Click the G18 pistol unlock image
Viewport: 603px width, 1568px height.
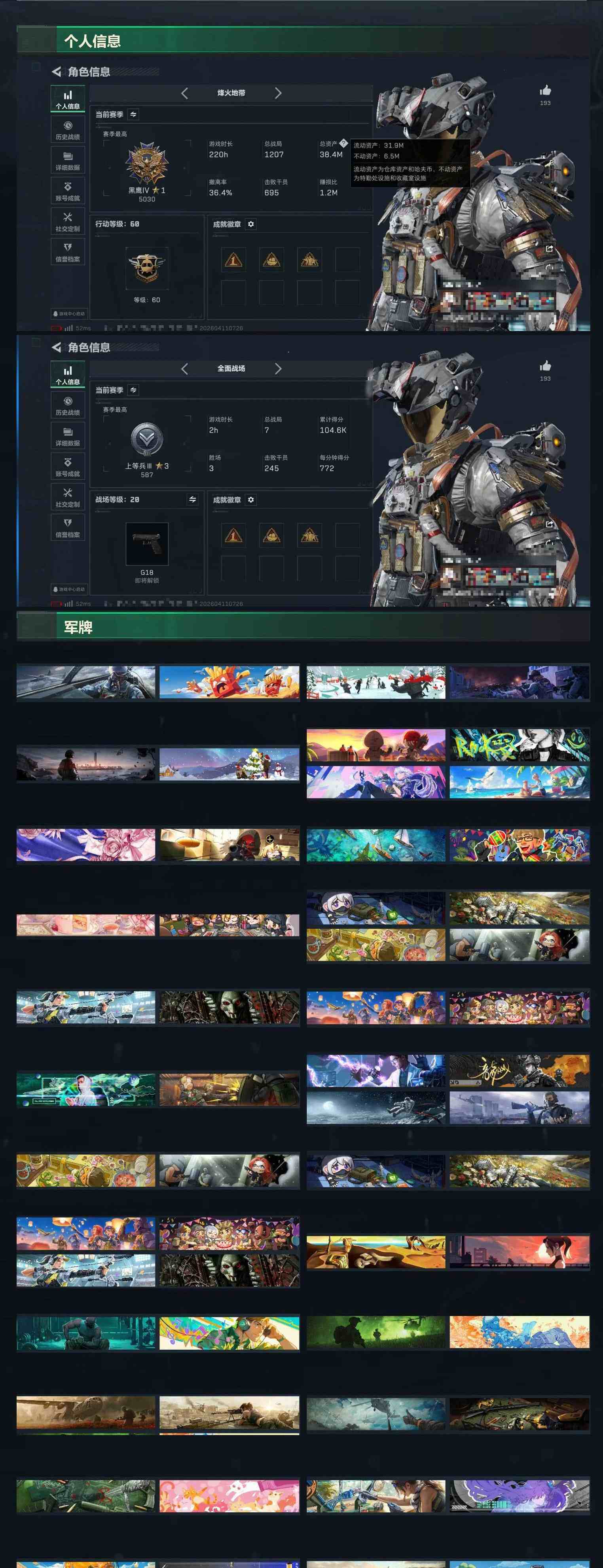(147, 544)
